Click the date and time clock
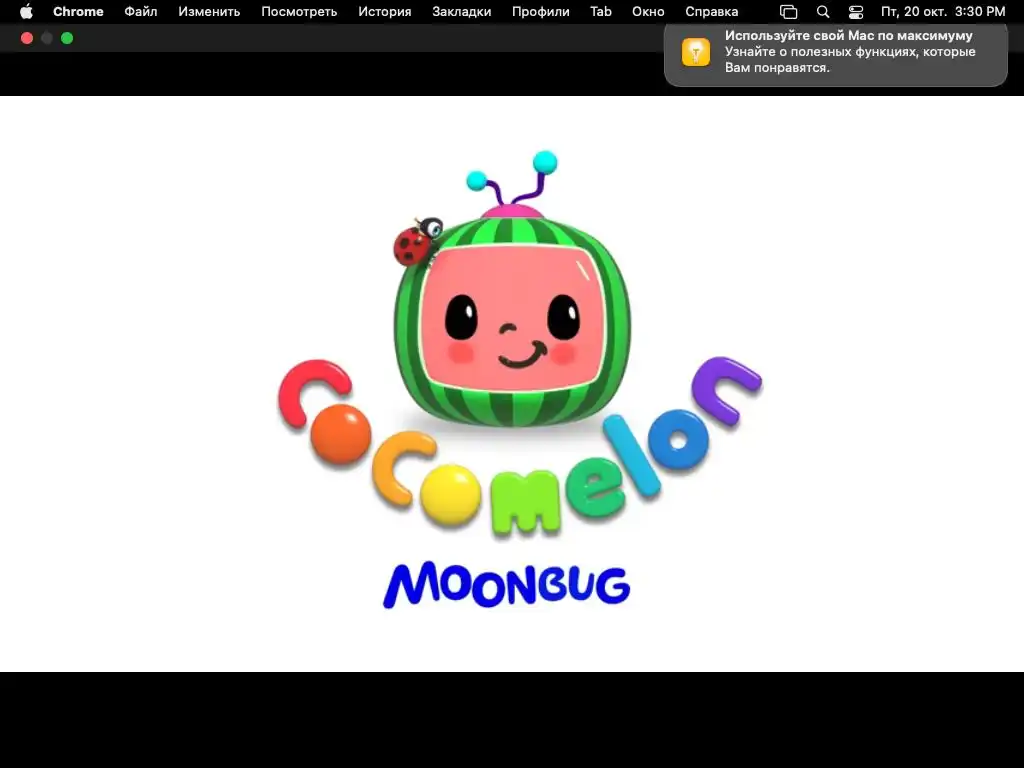1024x768 pixels. pyautogui.click(x=943, y=12)
